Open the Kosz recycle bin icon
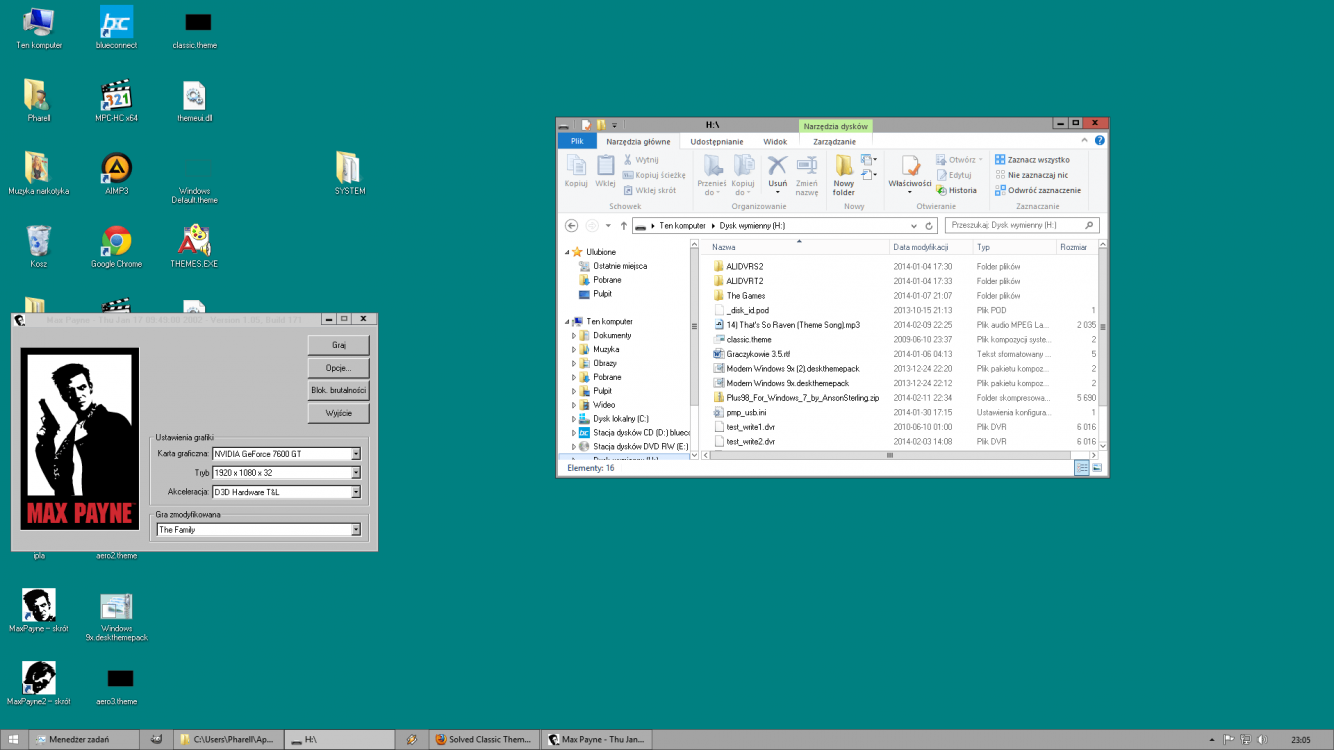This screenshot has height=750, width=1334. pos(38,247)
